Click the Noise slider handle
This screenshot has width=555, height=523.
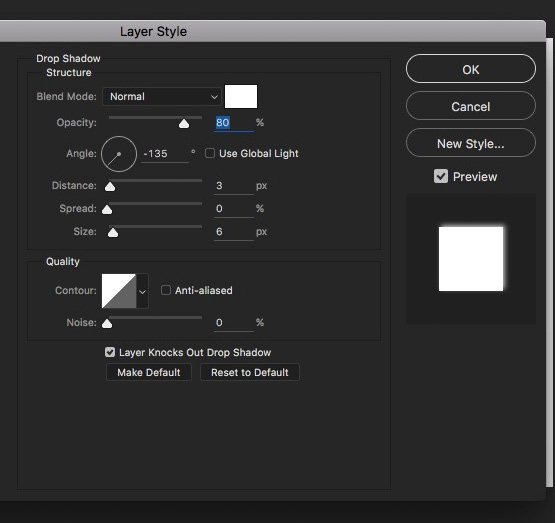coord(107,323)
